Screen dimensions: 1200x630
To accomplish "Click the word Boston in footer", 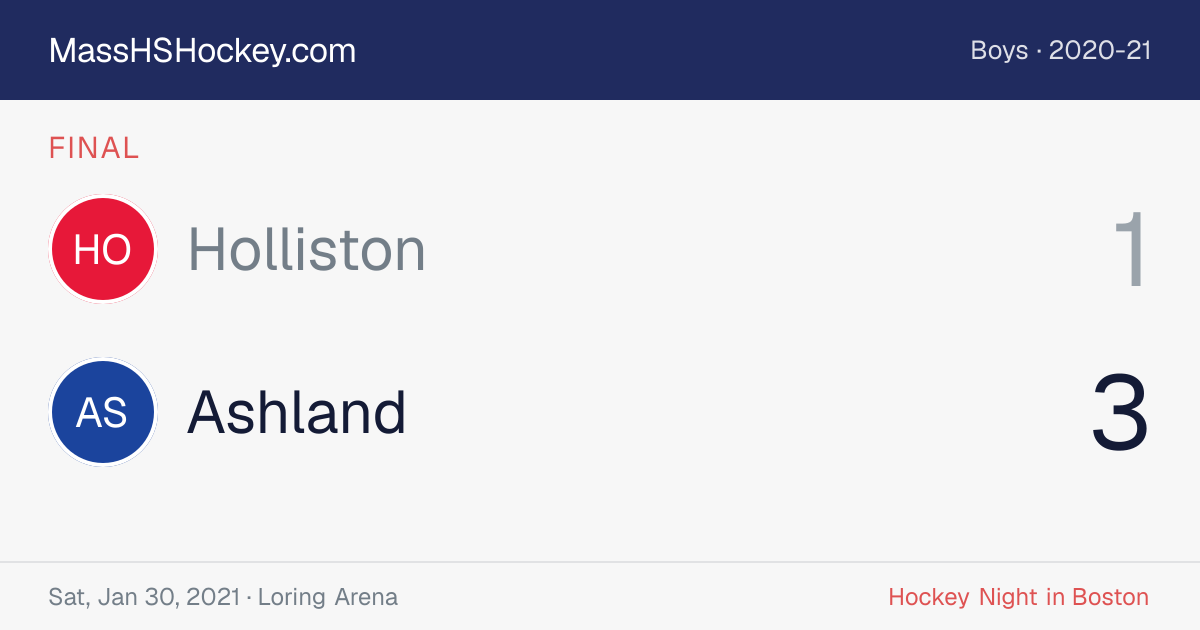I will pos(1110,597).
